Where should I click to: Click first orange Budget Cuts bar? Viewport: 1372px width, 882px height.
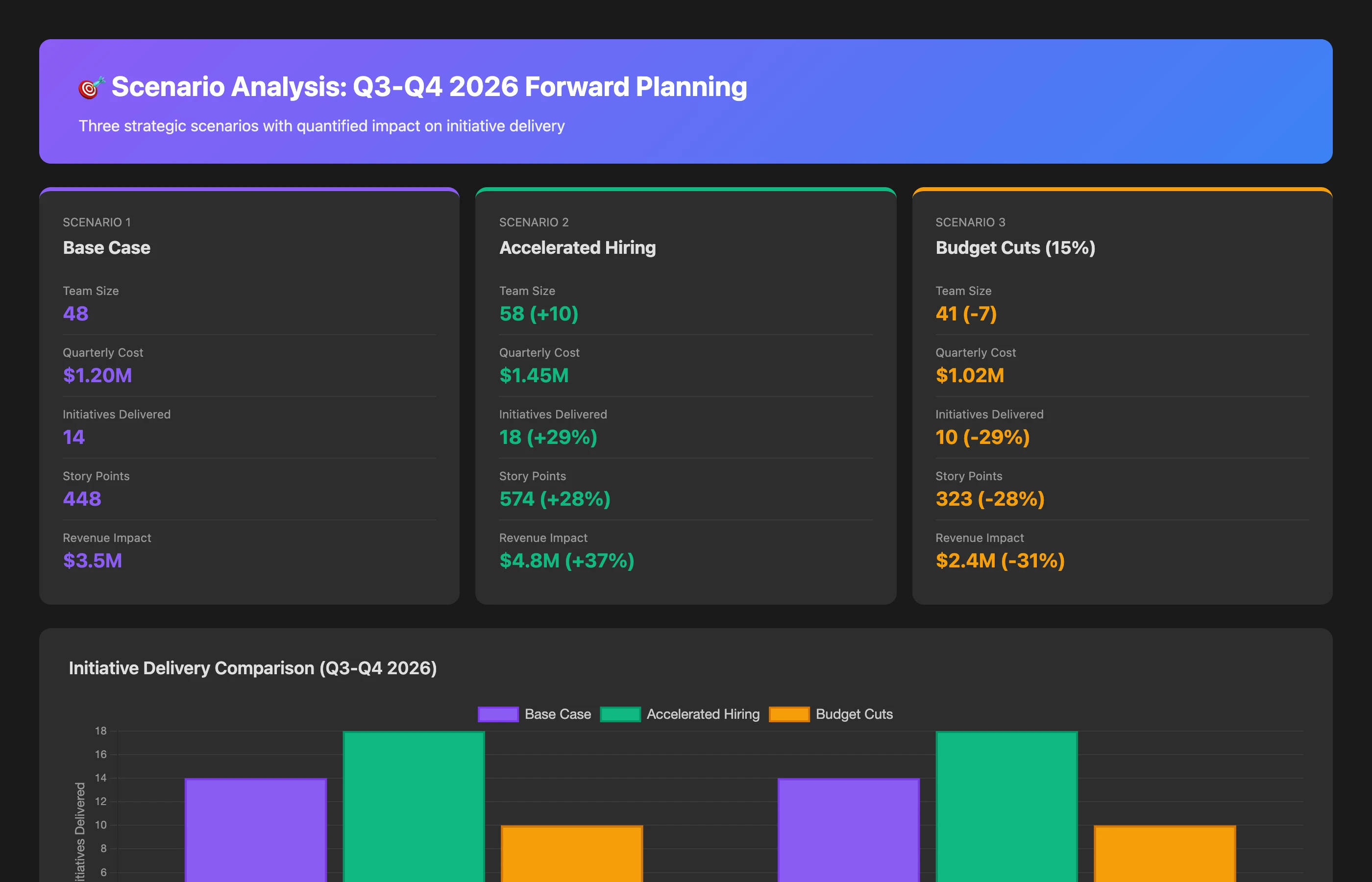point(571,854)
